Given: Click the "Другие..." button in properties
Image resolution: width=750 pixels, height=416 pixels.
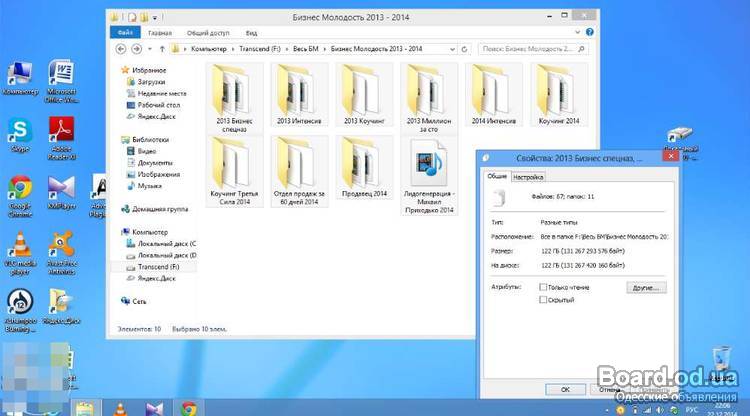Looking at the screenshot, I should coord(645,287).
